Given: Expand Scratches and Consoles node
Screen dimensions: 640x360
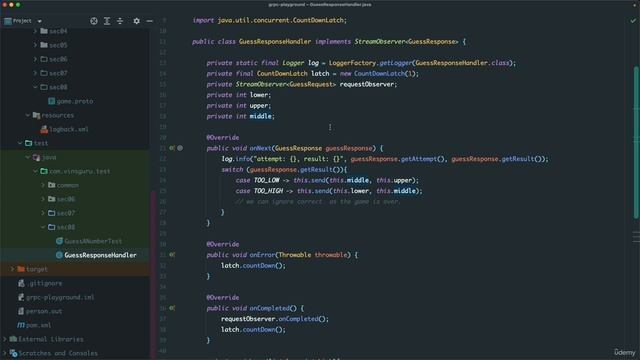Looking at the screenshot, I should pos(4,353).
